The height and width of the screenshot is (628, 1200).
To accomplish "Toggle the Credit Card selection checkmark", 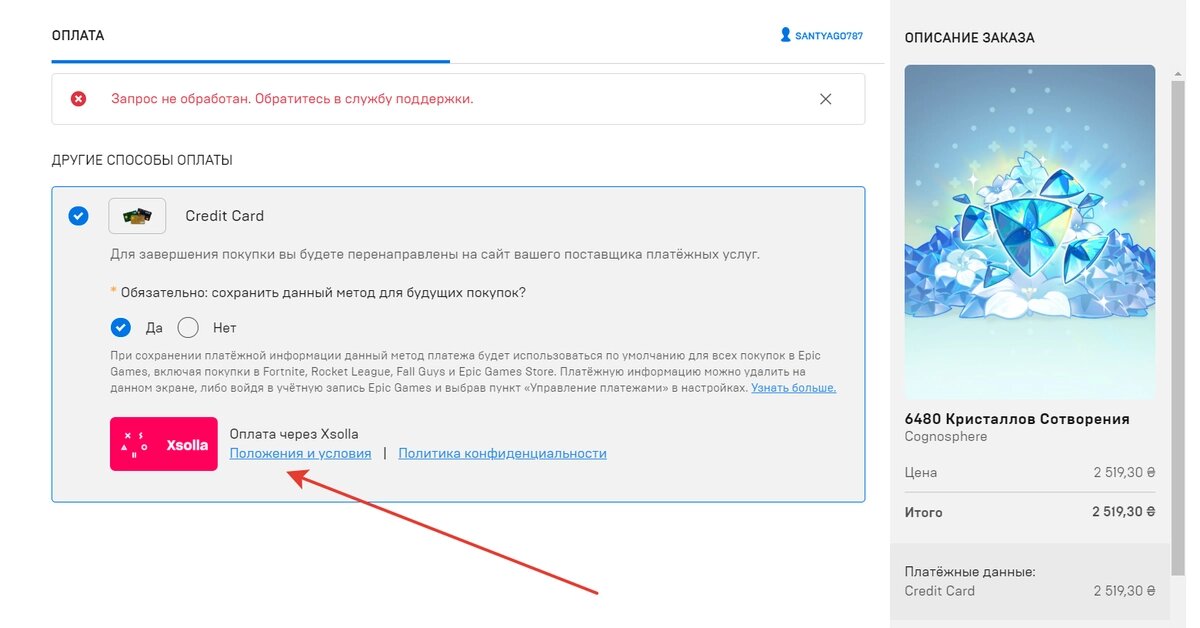I will [x=78, y=216].
